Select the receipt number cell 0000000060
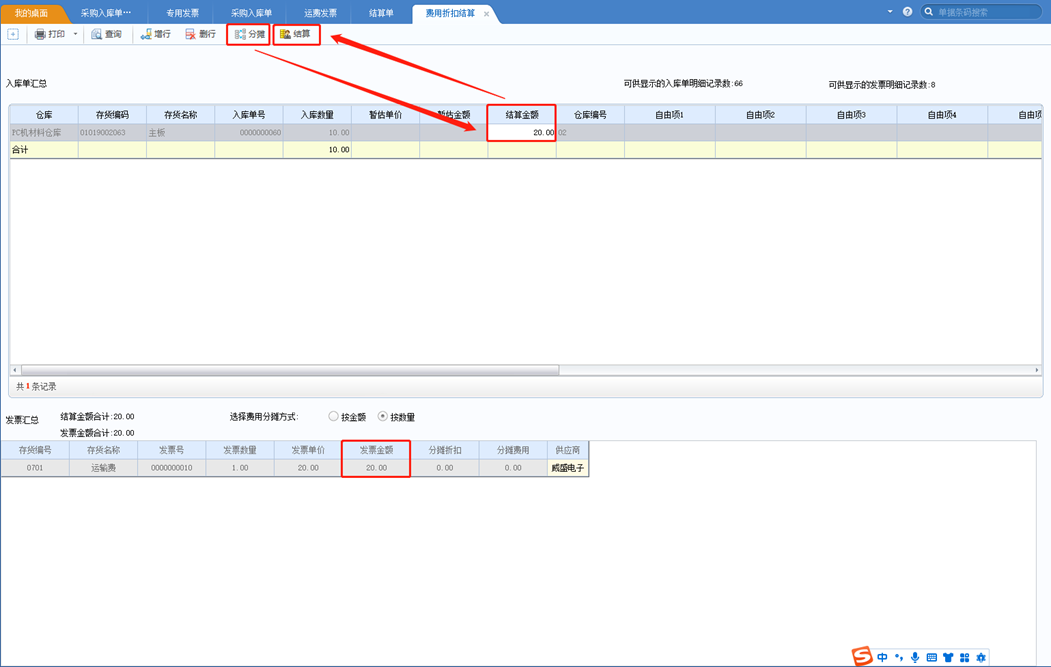 coord(249,132)
